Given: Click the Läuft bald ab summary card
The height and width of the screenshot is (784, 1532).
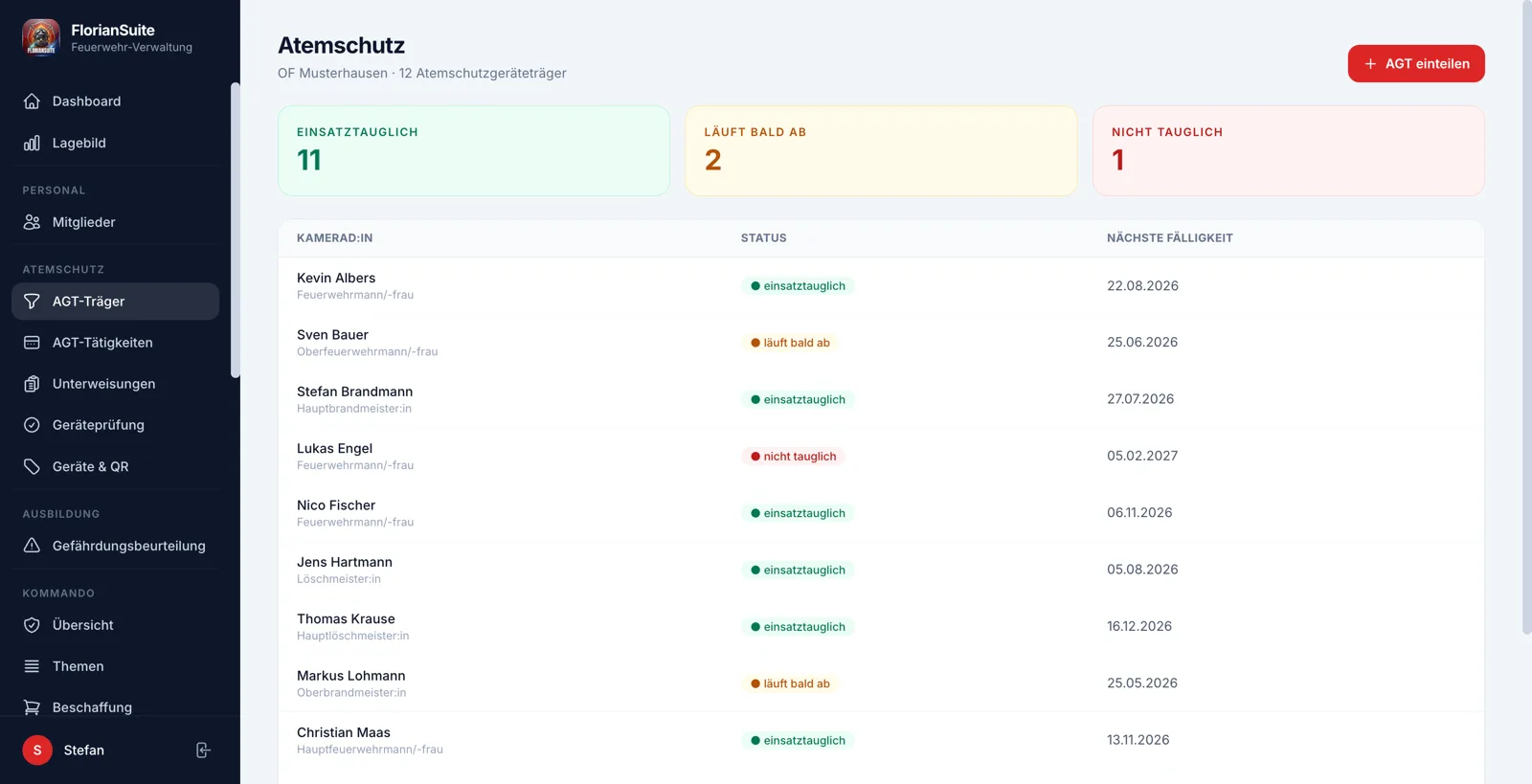Looking at the screenshot, I should point(881,150).
